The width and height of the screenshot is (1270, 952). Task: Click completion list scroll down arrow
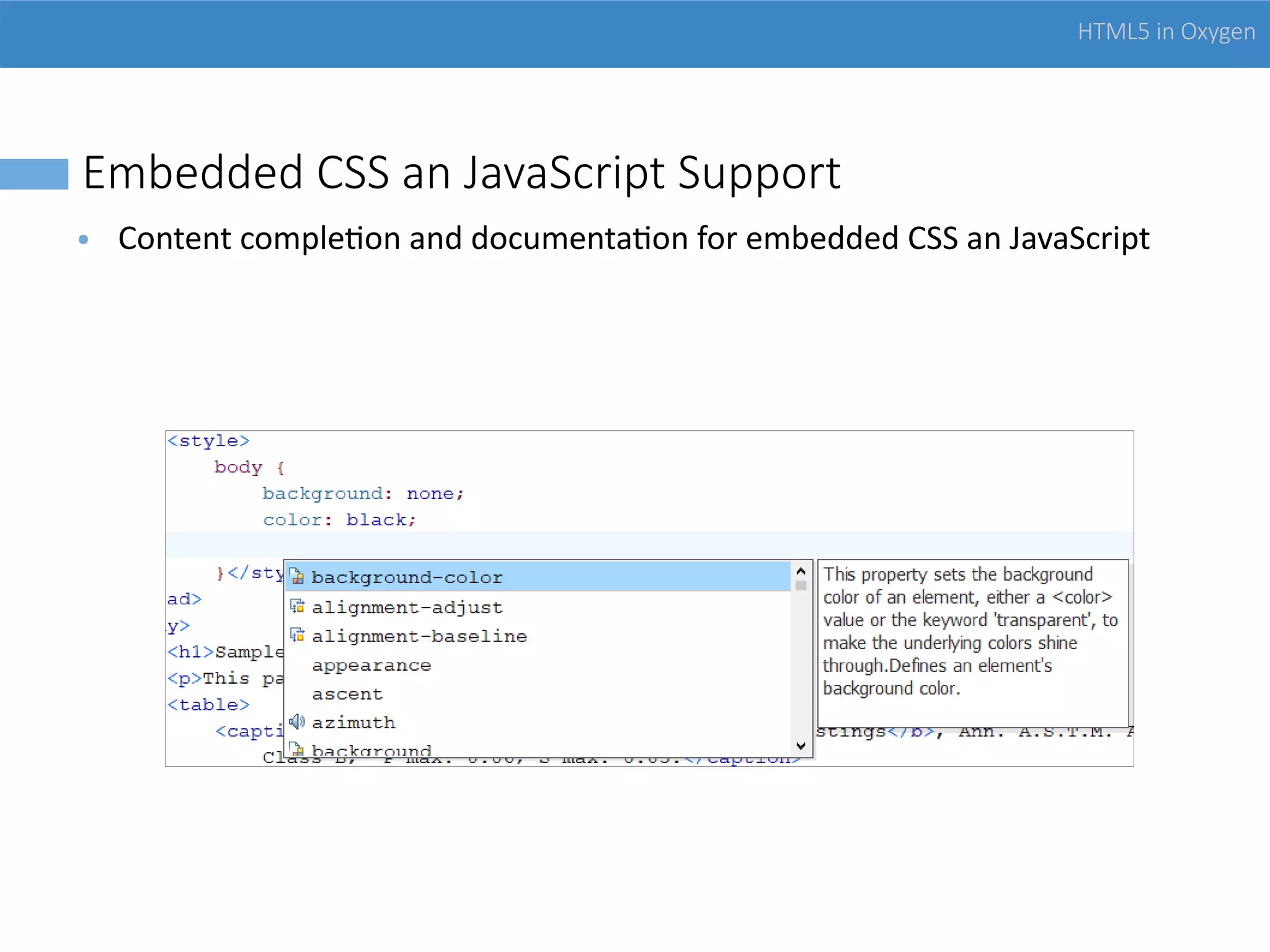801,746
